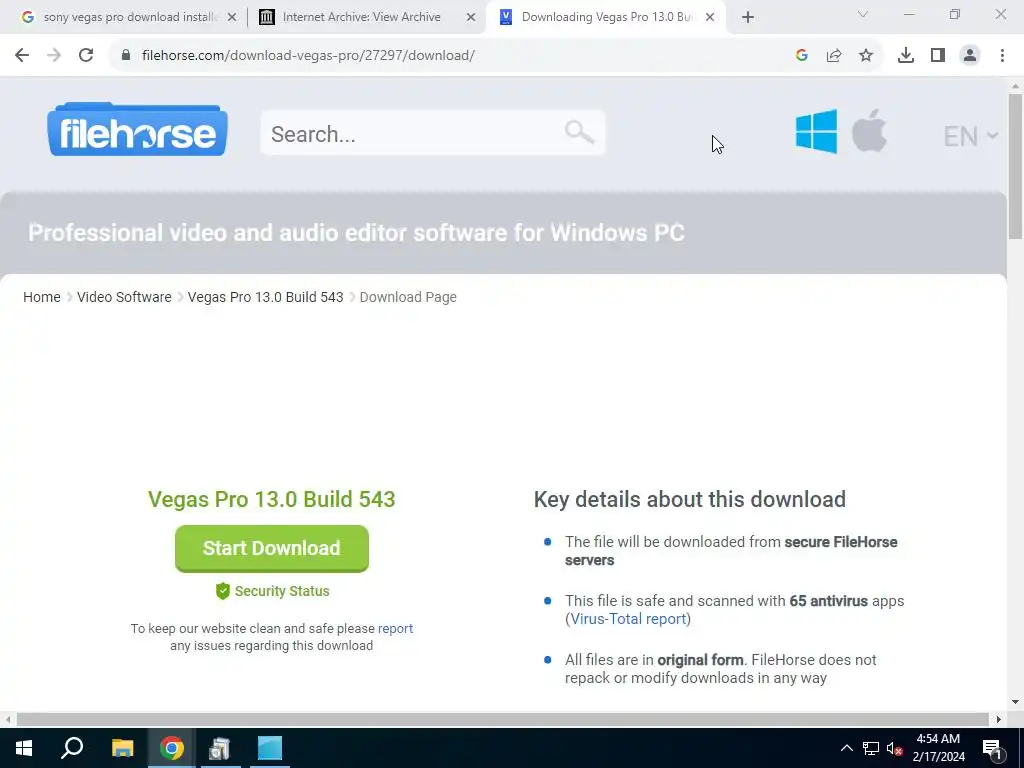Open File Explorer from the taskbar
The height and width of the screenshot is (768, 1024).
(x=122, y=748)
